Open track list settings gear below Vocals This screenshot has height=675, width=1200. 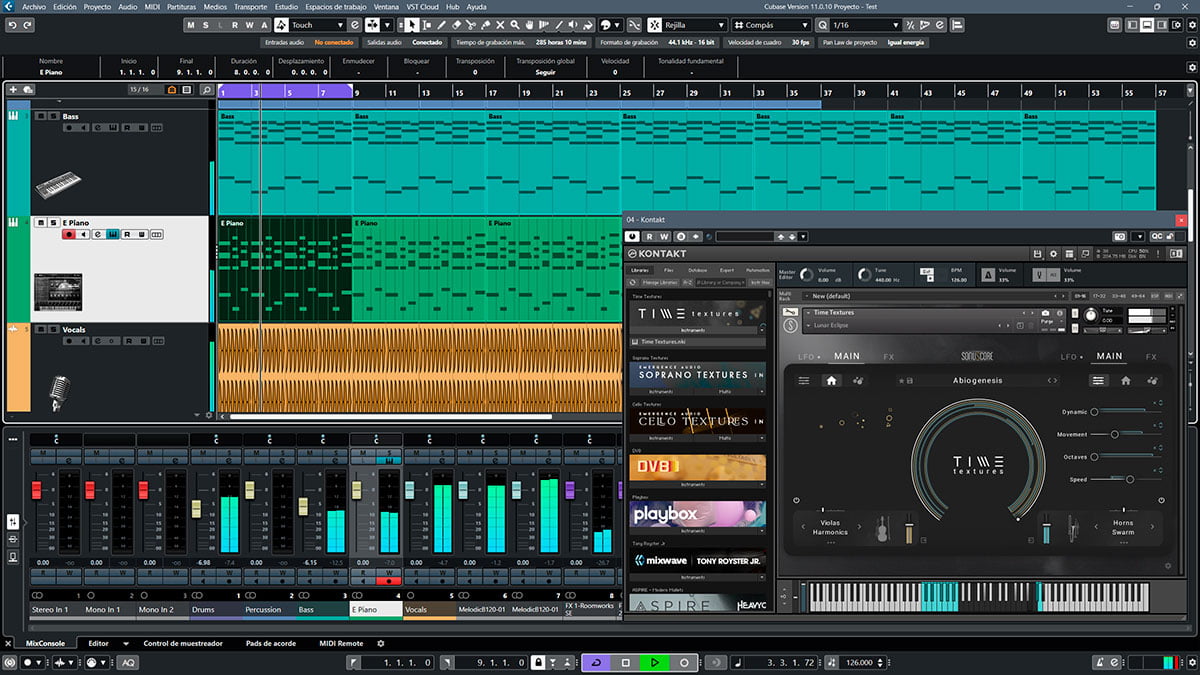(x=209, y=415)
